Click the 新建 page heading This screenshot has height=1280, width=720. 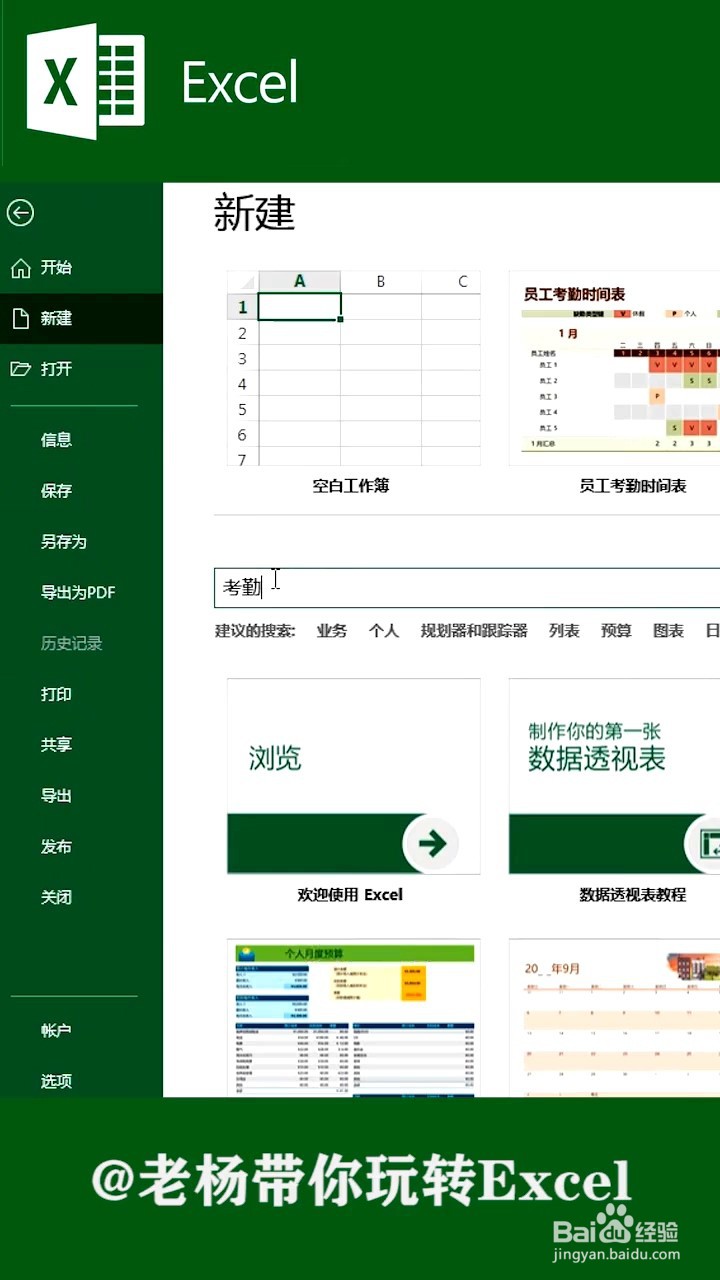255,215
